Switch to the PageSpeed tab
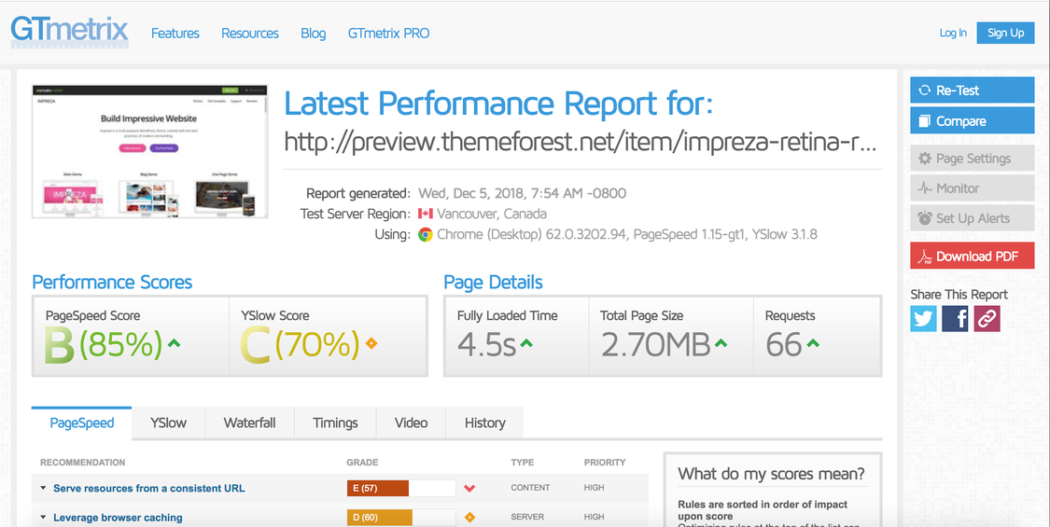1050x527 pixels. tap(82, 423)
